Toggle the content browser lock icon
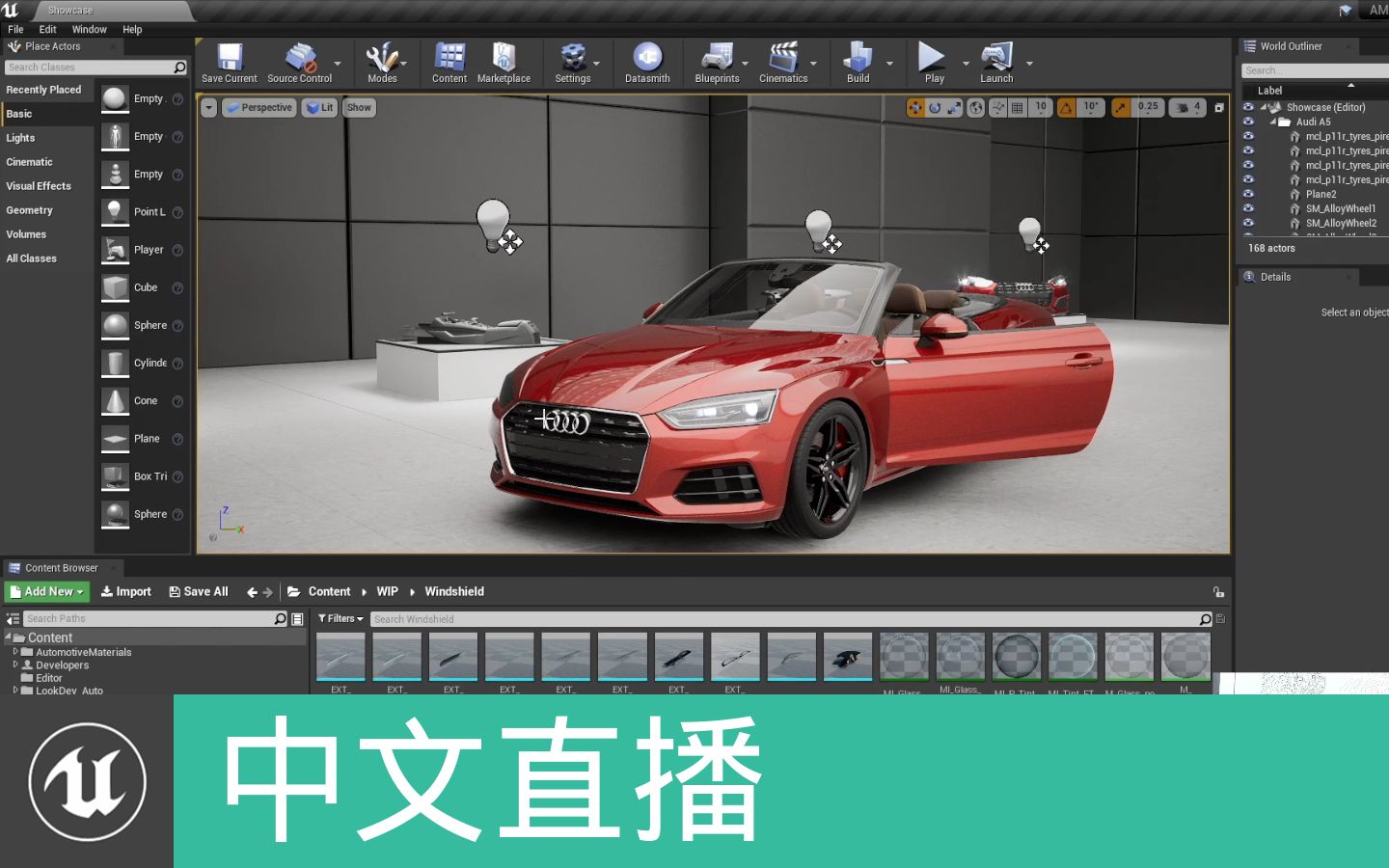 point(1218,592)
